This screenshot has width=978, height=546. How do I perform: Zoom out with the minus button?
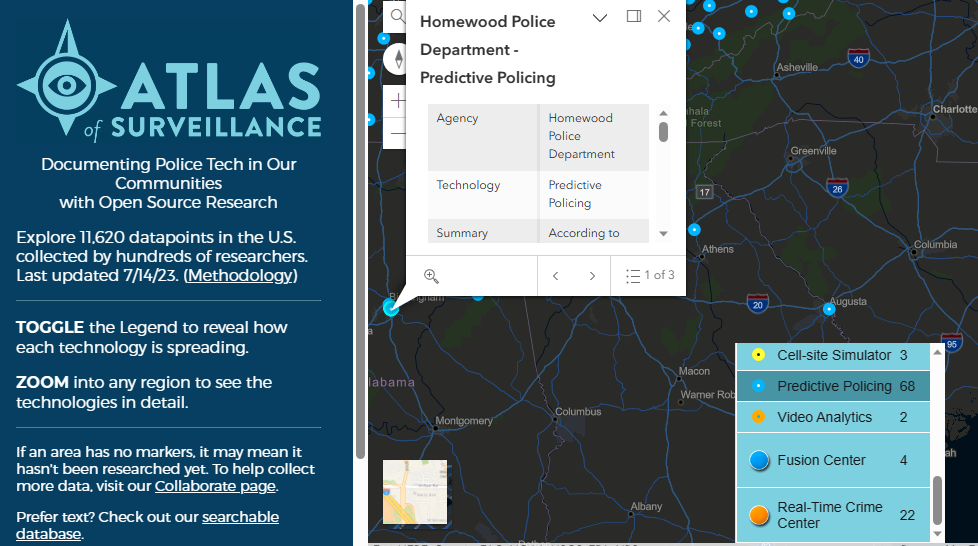point(397,133)
